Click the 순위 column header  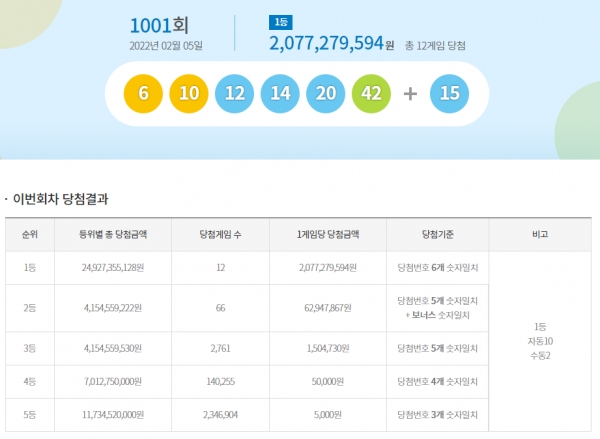30,234
